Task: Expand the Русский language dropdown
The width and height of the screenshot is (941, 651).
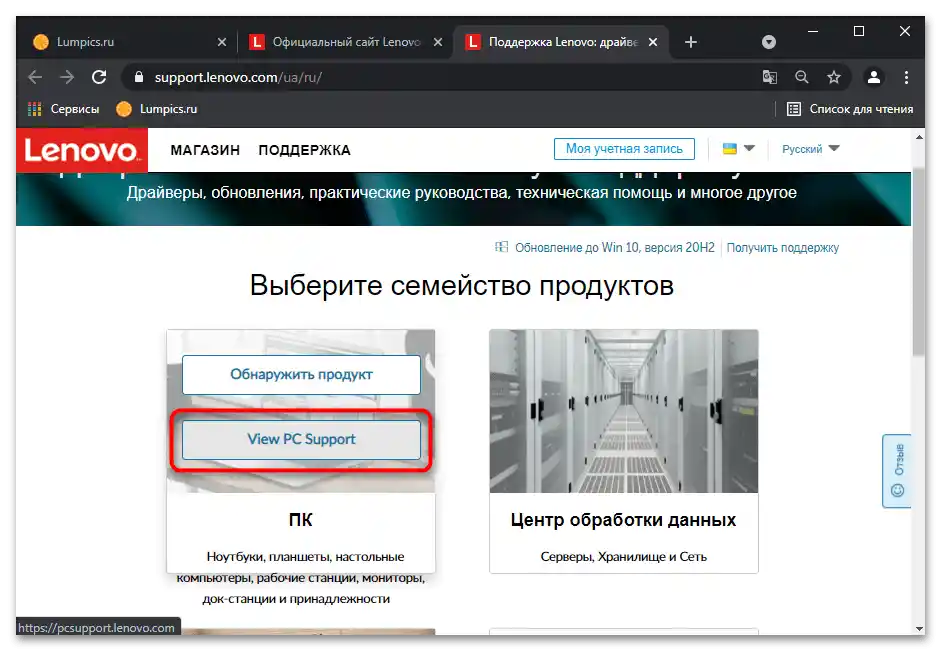Action: pos(810,149)
